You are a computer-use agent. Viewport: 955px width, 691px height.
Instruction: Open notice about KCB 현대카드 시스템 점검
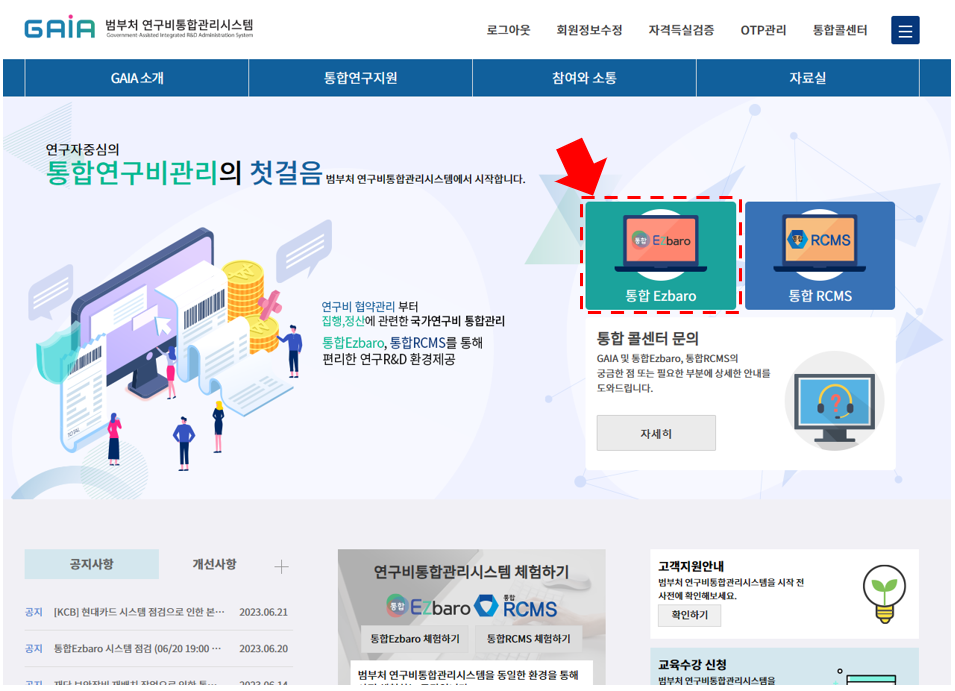pos(139,612)
